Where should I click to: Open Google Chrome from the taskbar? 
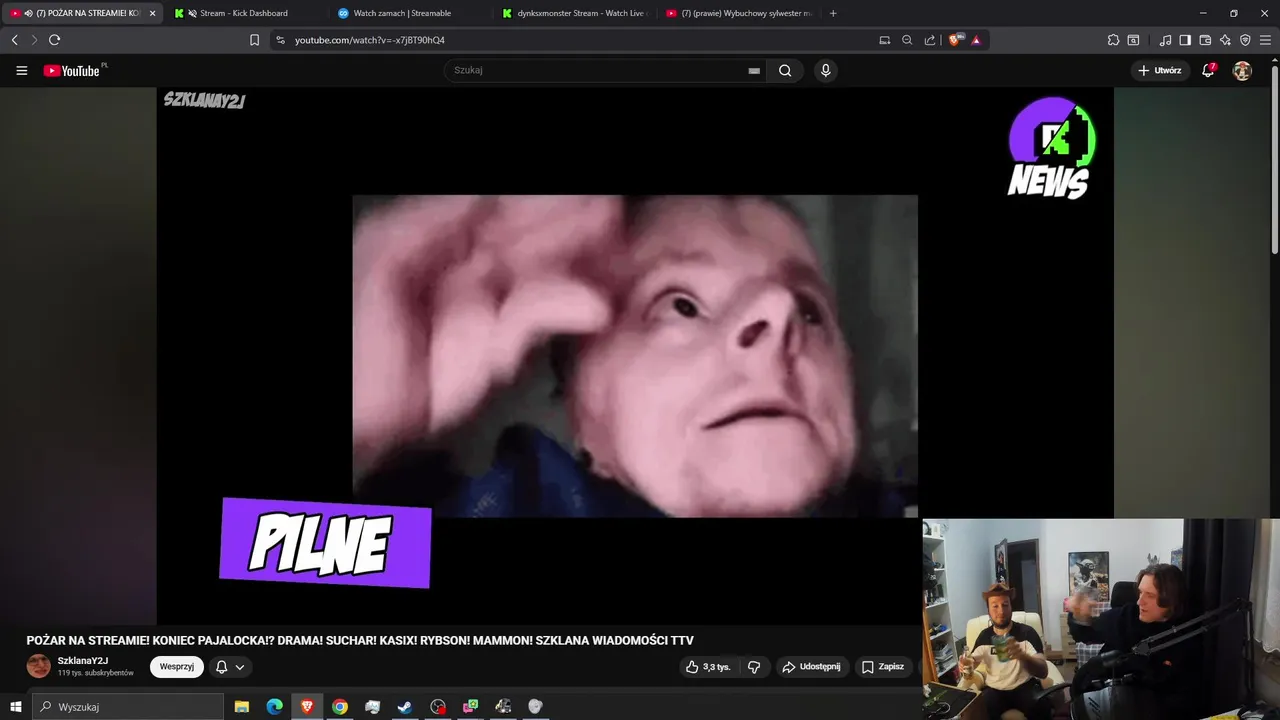click(x=340, y=707)
